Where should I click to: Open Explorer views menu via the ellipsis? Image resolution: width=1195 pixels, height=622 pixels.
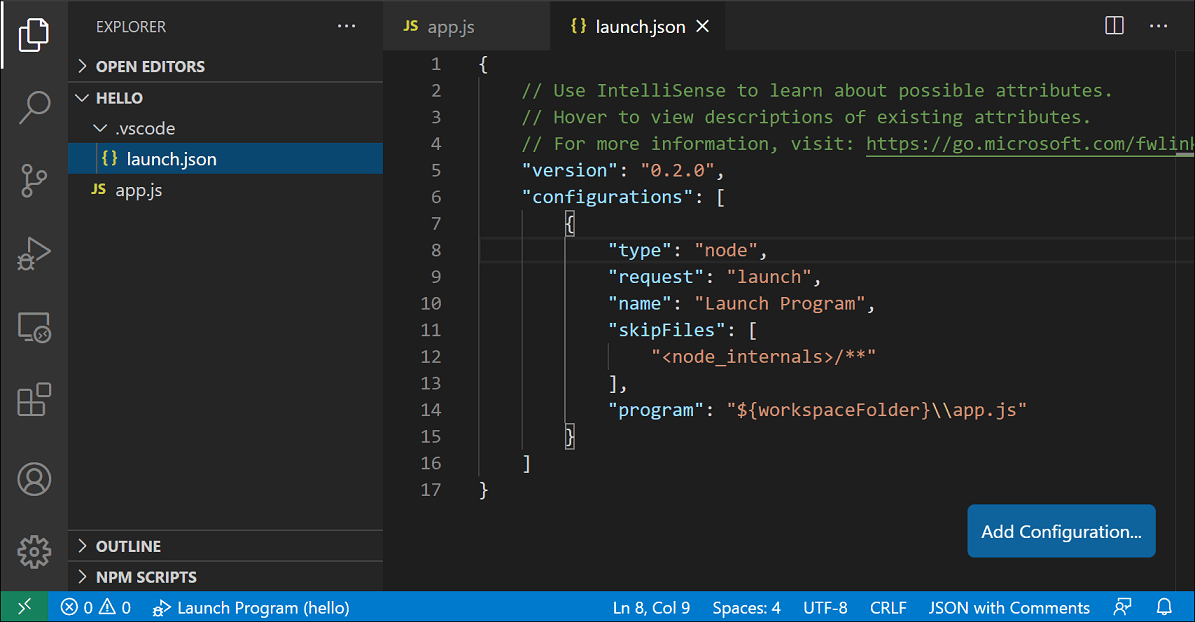click(x=346, y=26)
